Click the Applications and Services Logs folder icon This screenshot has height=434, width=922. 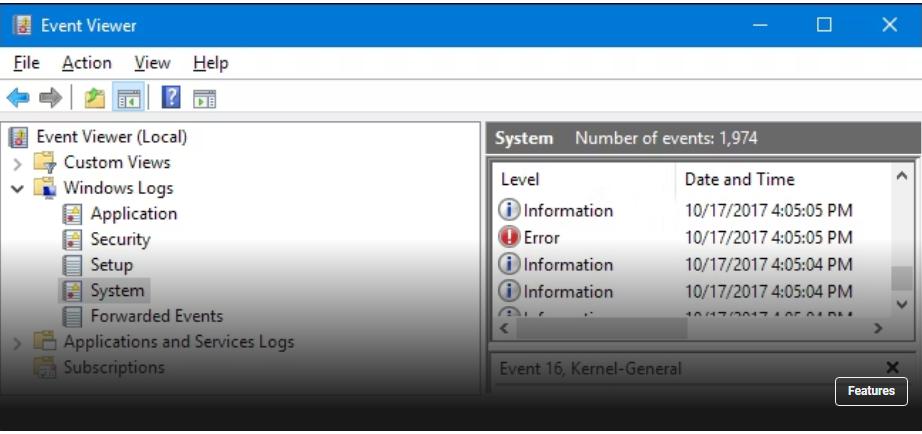click(45, 342)
